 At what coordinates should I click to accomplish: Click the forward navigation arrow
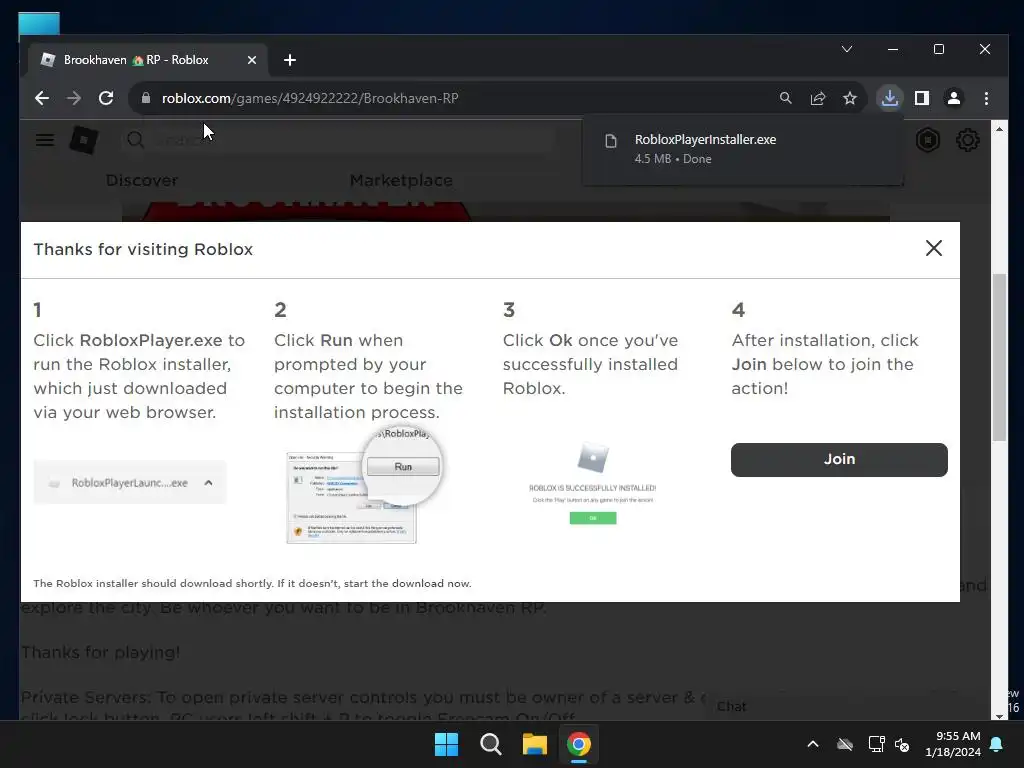click(74, 99)
